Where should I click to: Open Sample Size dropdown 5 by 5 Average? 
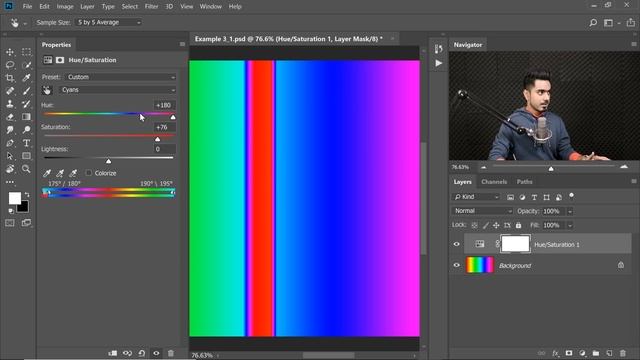[x=108, y=22]
